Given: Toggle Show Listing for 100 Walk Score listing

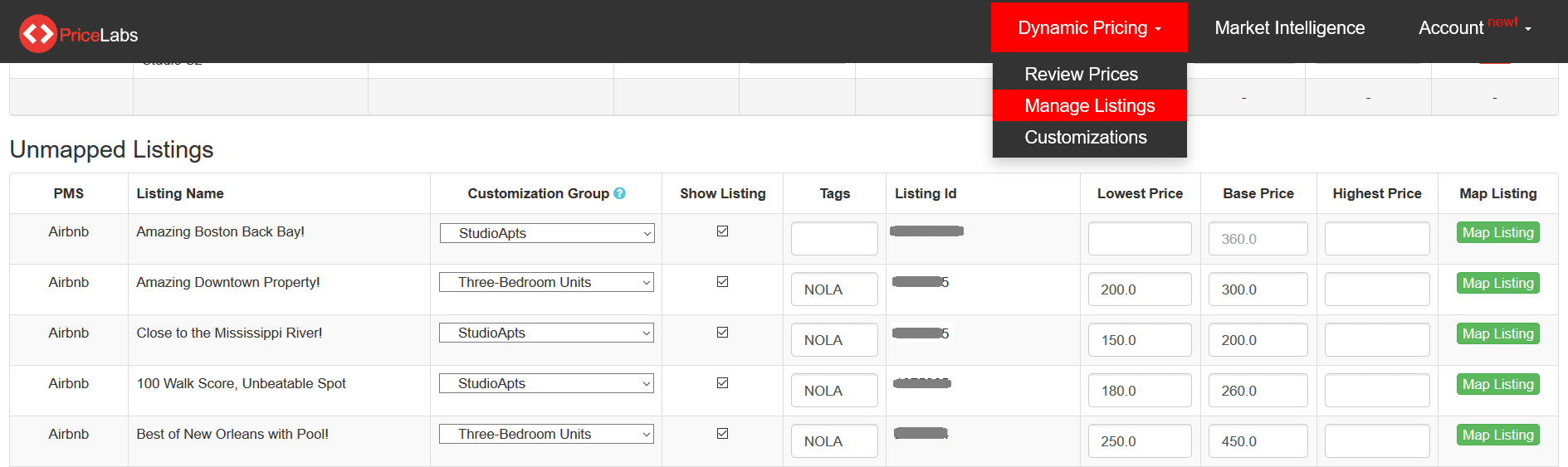Looking at the screenshot, I should point(722,383).
